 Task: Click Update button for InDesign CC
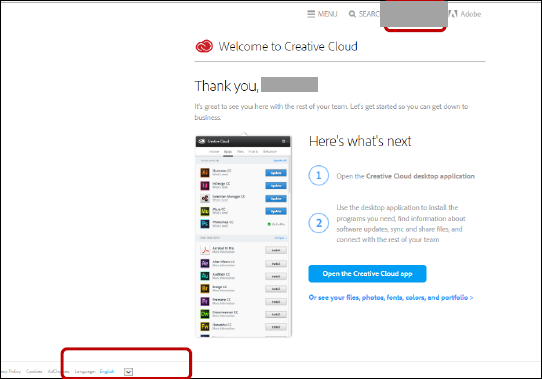click(x=276, y=186)
